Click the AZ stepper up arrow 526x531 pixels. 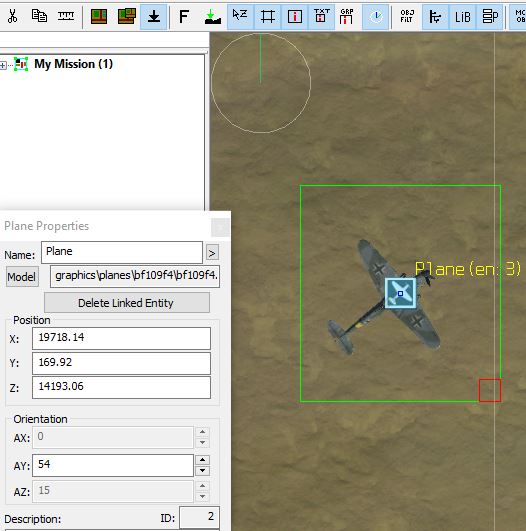(203, 486)
